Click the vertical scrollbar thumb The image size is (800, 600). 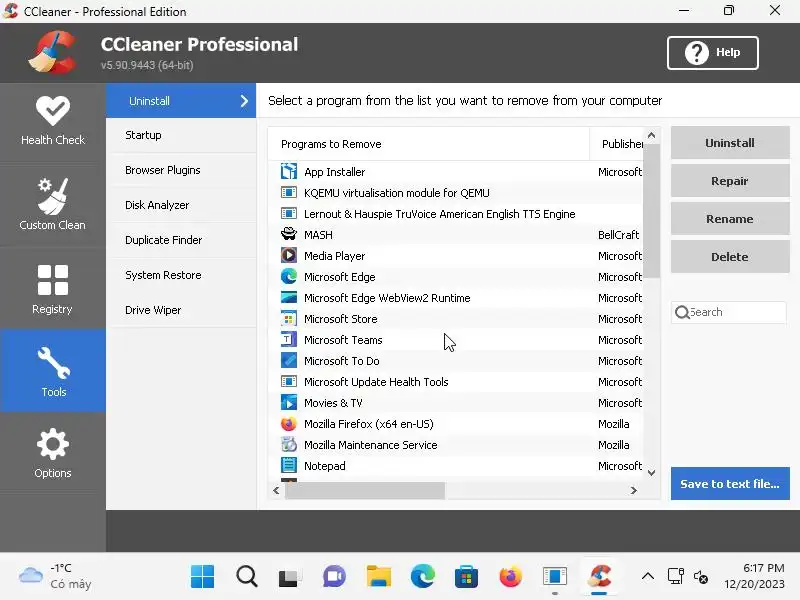click(652, 211)
